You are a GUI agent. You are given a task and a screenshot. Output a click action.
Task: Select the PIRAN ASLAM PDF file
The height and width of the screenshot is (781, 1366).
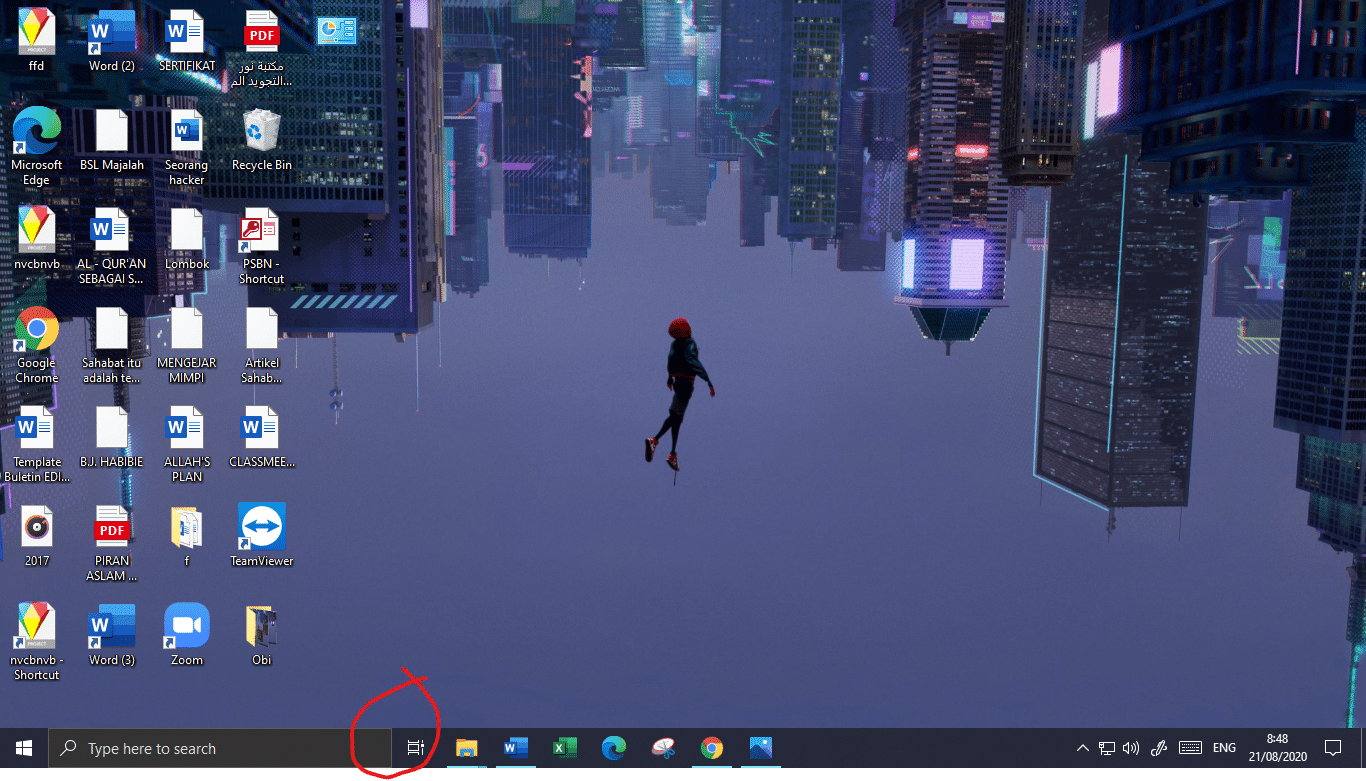pyautogui.click(x=112, y=543)
